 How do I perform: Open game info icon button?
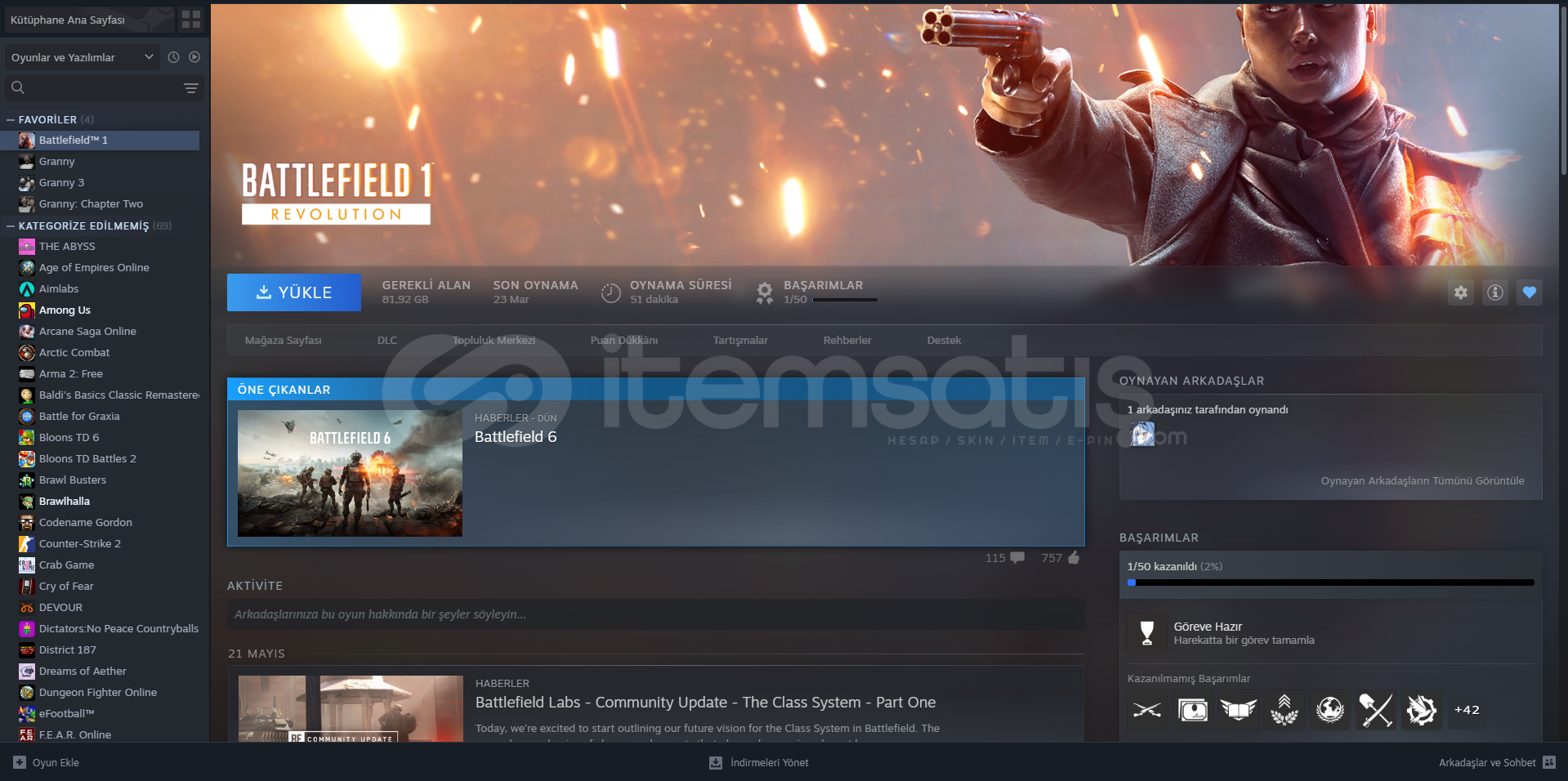pyautogui.click(x=1495, y=292)
